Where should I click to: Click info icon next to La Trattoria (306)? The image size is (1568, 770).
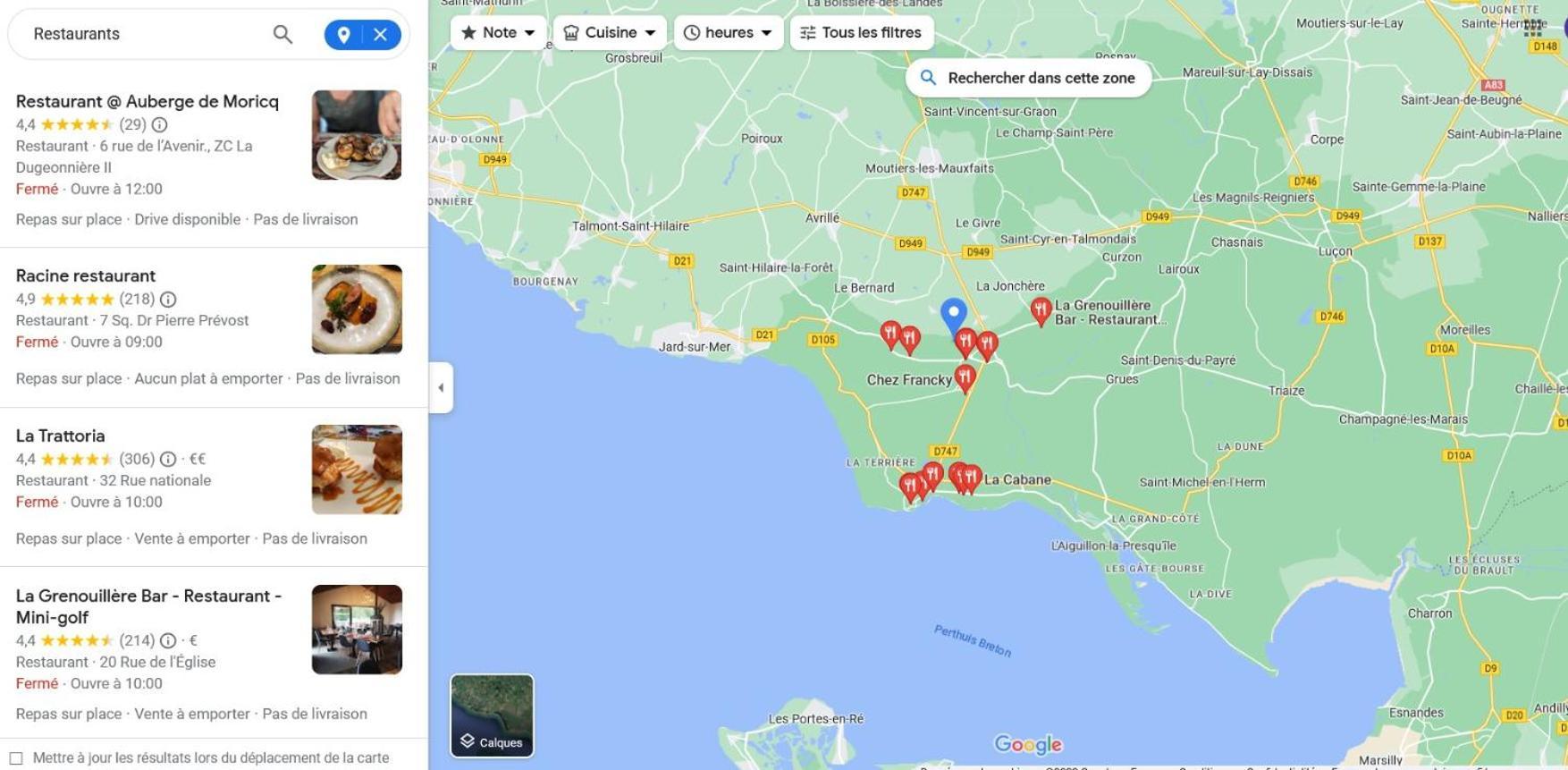tap(168, 459)
